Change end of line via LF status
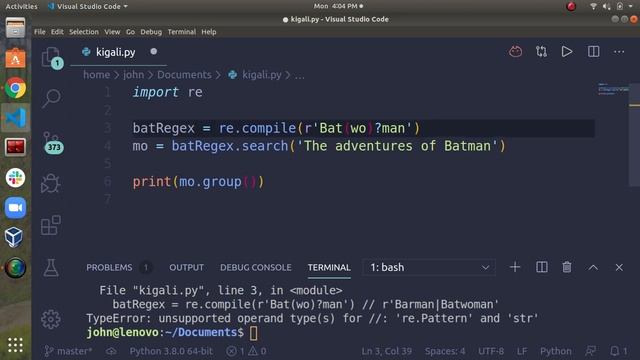640x360 pixels. (522, 351)
